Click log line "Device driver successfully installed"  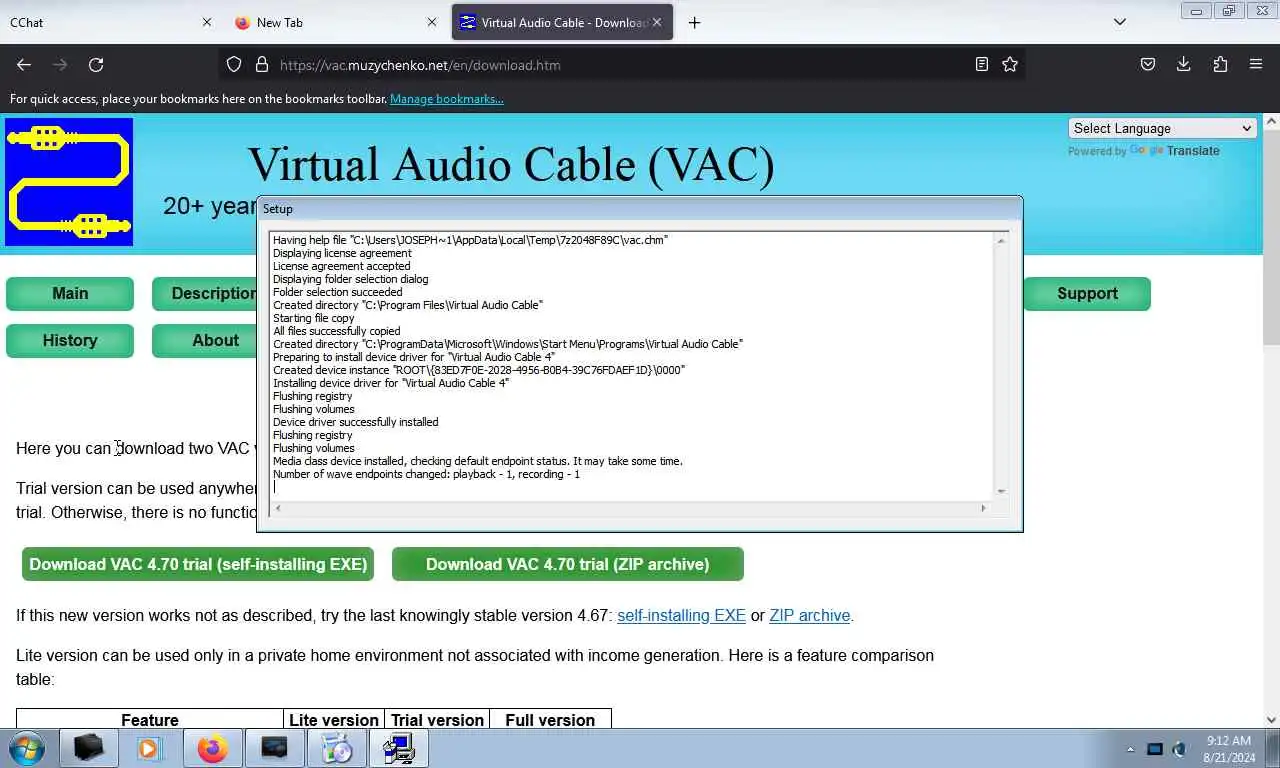356,422
